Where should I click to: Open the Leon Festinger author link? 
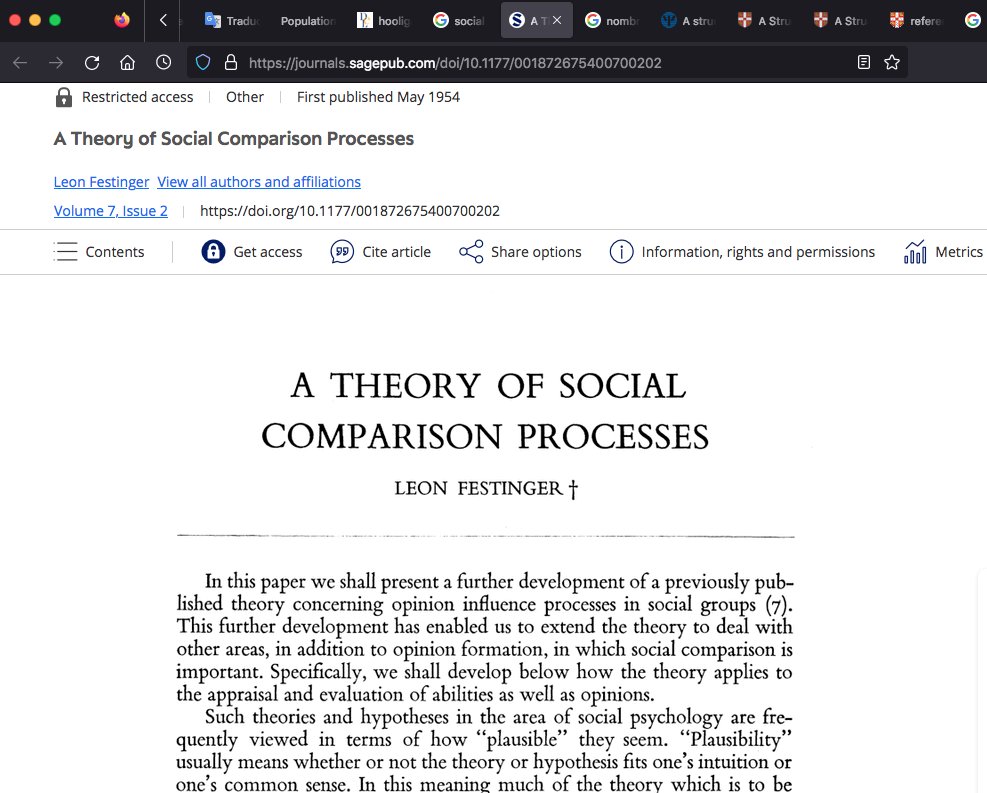pos(101,182)
